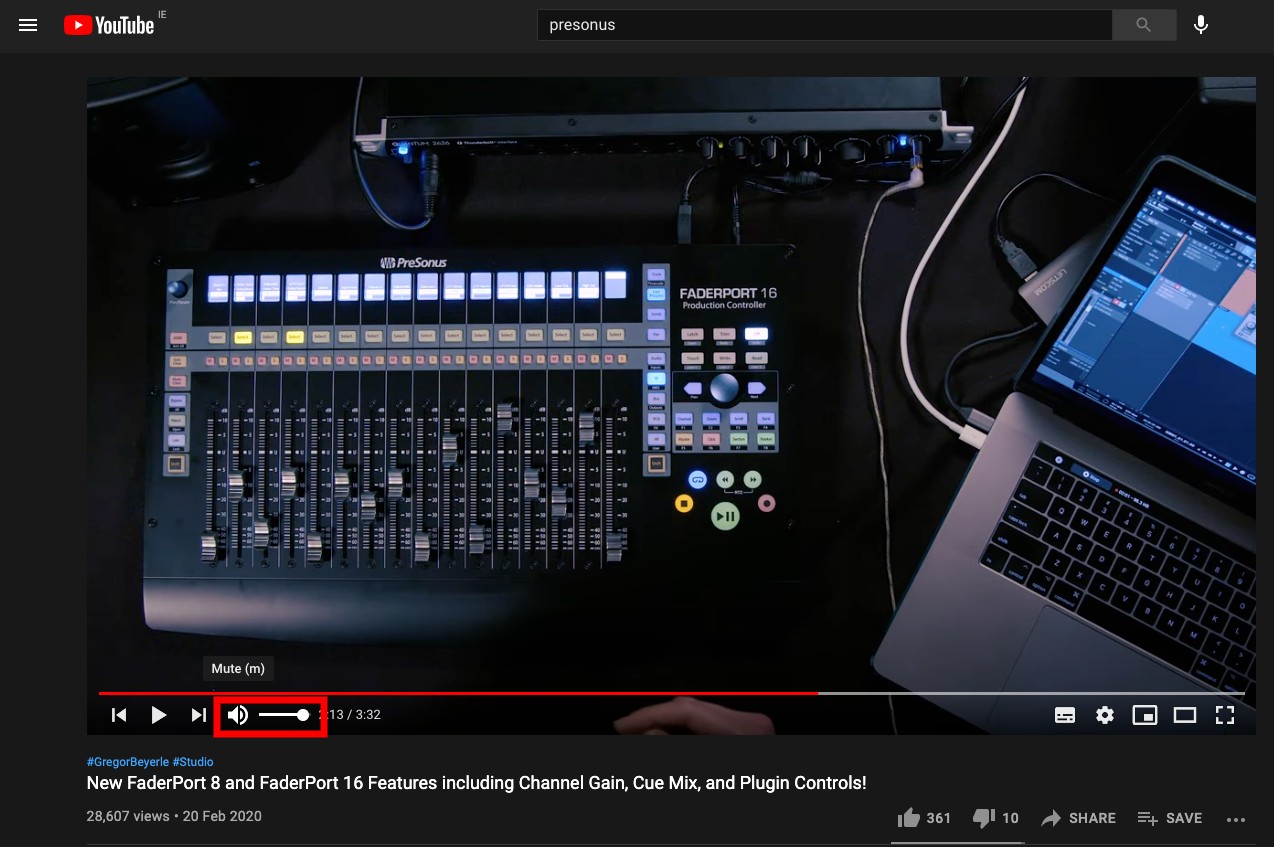Save the video to a playlist
Image resolution: width=1274 pixels, height=847 pixels.
[1169, 817]
